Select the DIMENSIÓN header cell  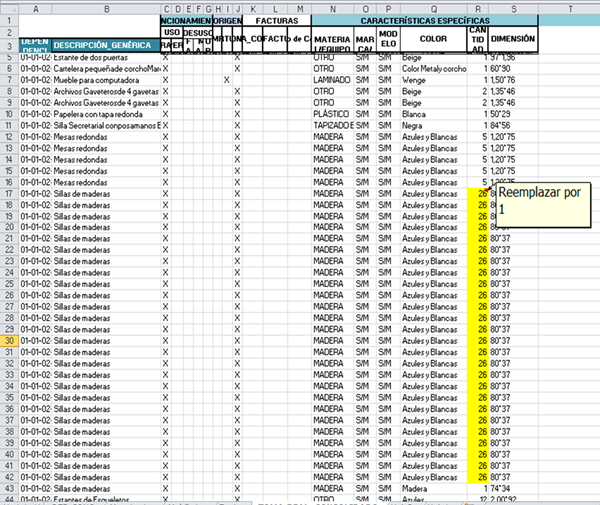tap(513, 40)
